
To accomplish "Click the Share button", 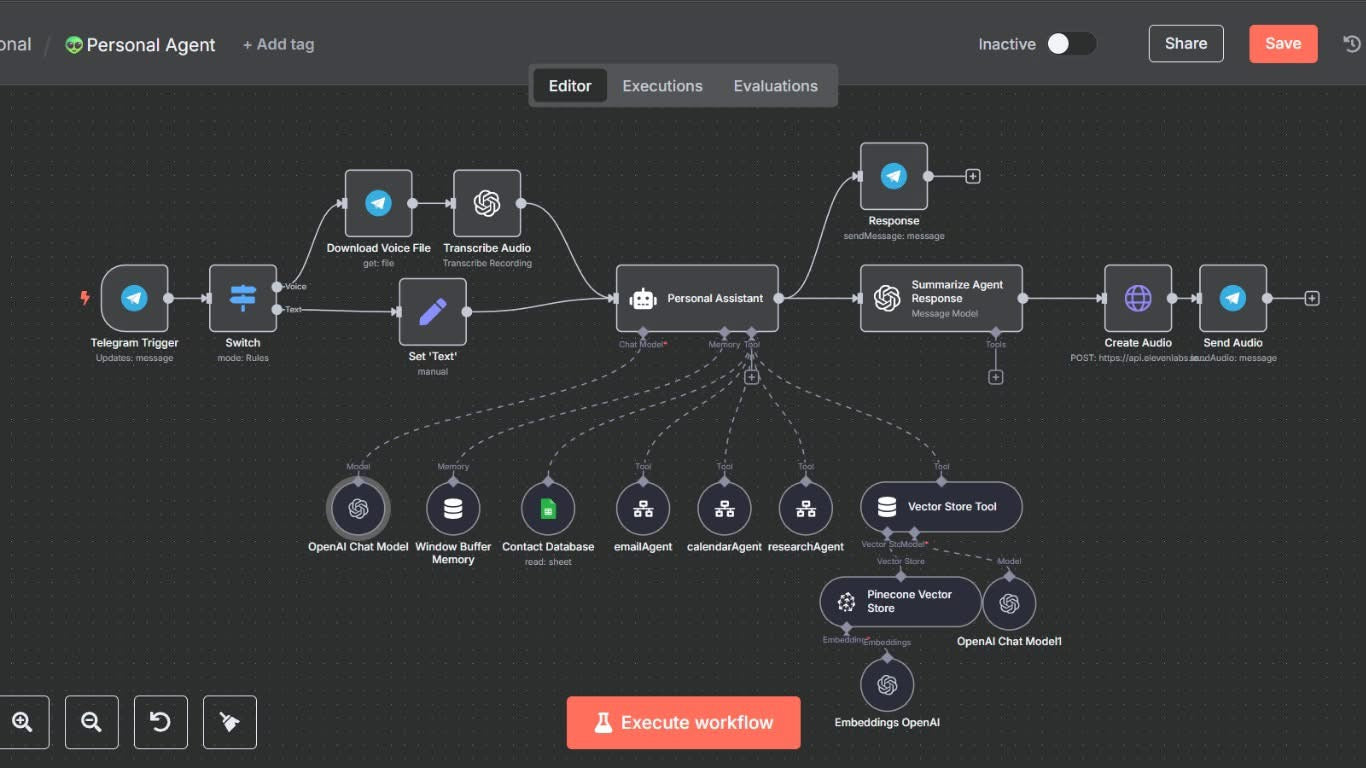I will [1186, 44].
